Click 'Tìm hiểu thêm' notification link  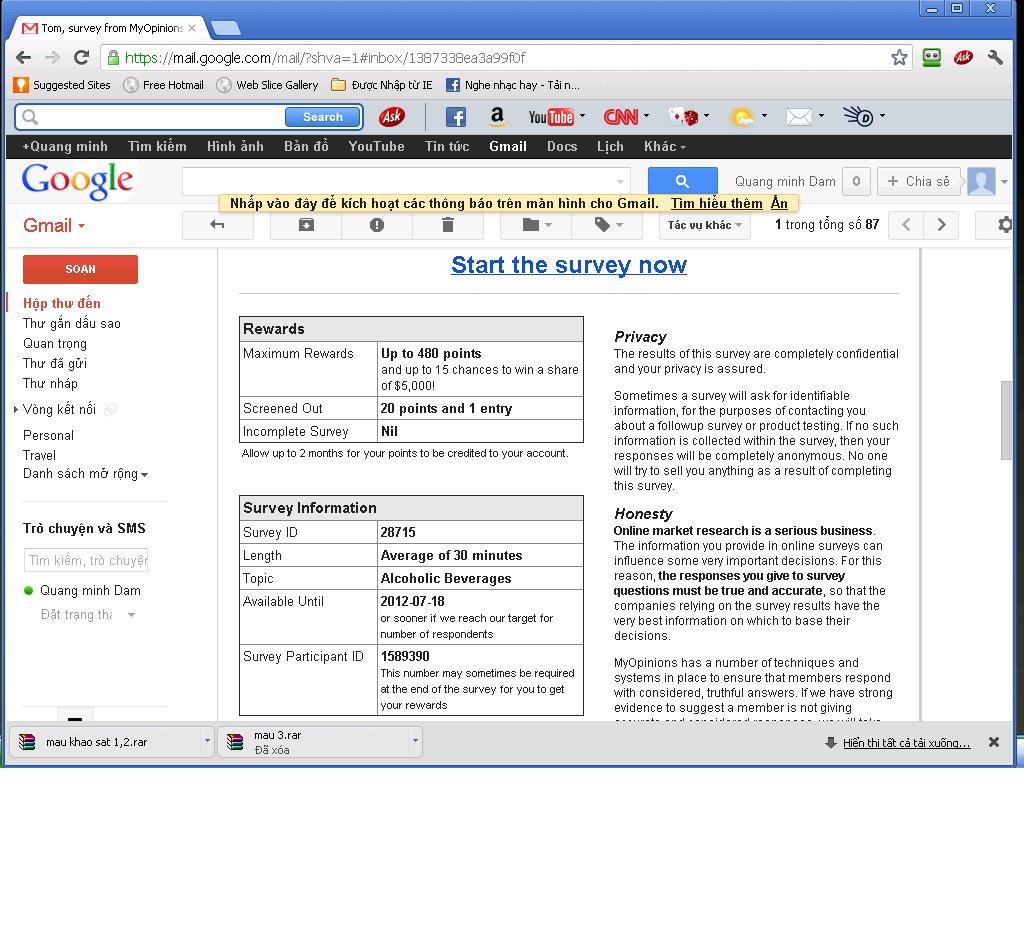tap(716, 203)
